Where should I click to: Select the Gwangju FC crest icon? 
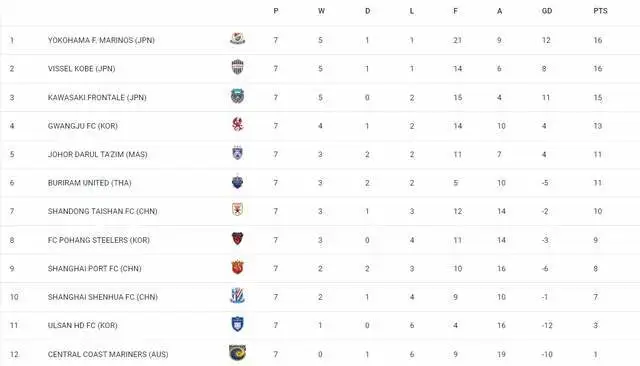coord(238,124)
